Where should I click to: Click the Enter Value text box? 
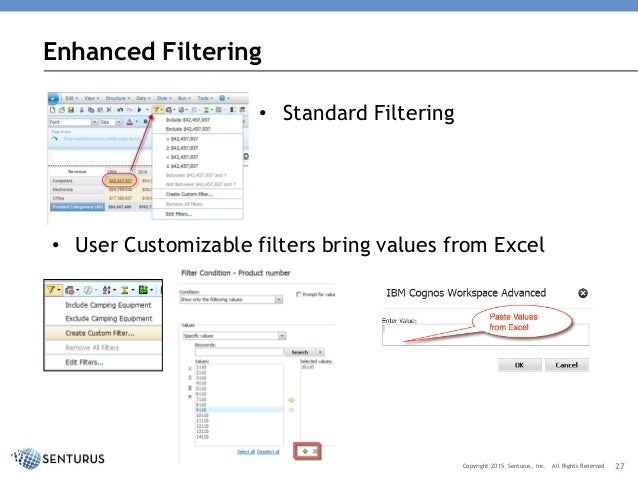pyautogui.click(x=485, y=335)
